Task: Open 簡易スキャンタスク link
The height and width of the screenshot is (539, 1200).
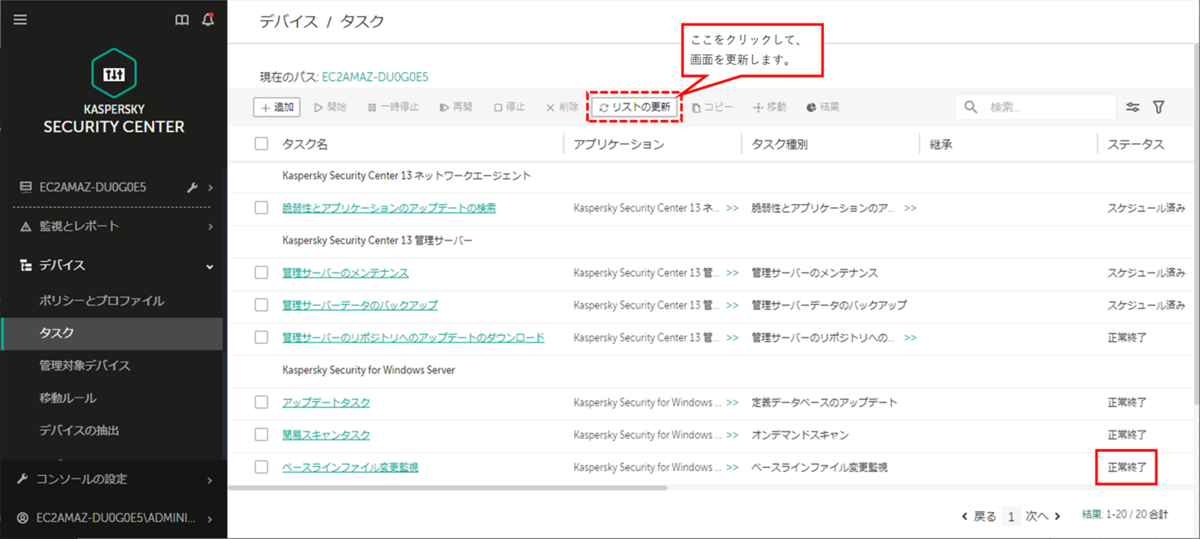Action: (326, 435)
